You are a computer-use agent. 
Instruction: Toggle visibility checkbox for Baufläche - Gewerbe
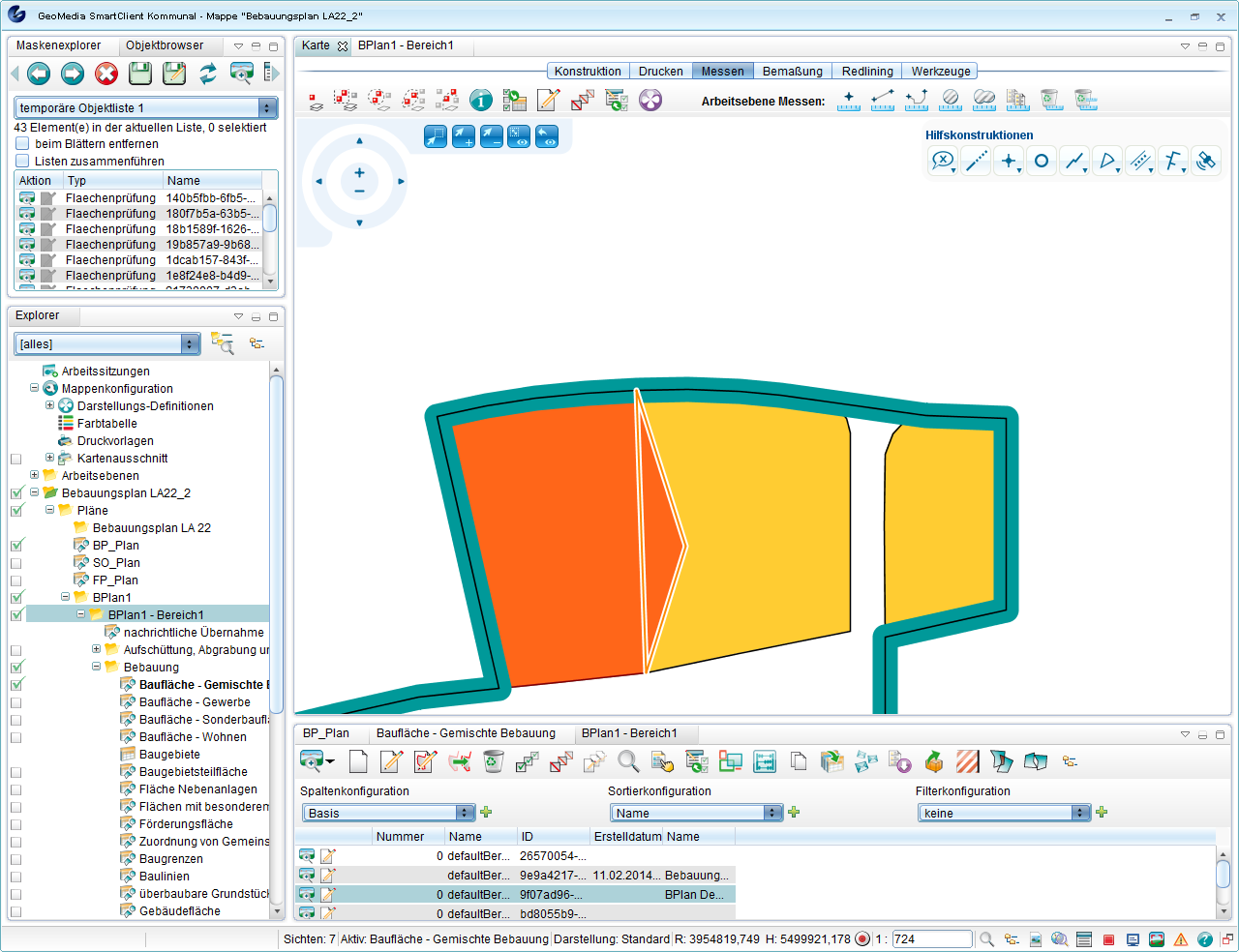point(15,702)
